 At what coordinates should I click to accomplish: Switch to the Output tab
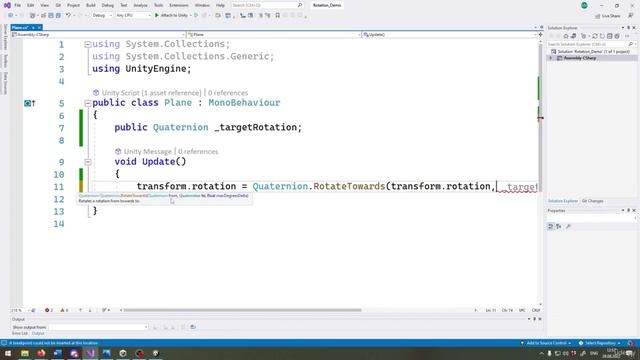[38, 333]
